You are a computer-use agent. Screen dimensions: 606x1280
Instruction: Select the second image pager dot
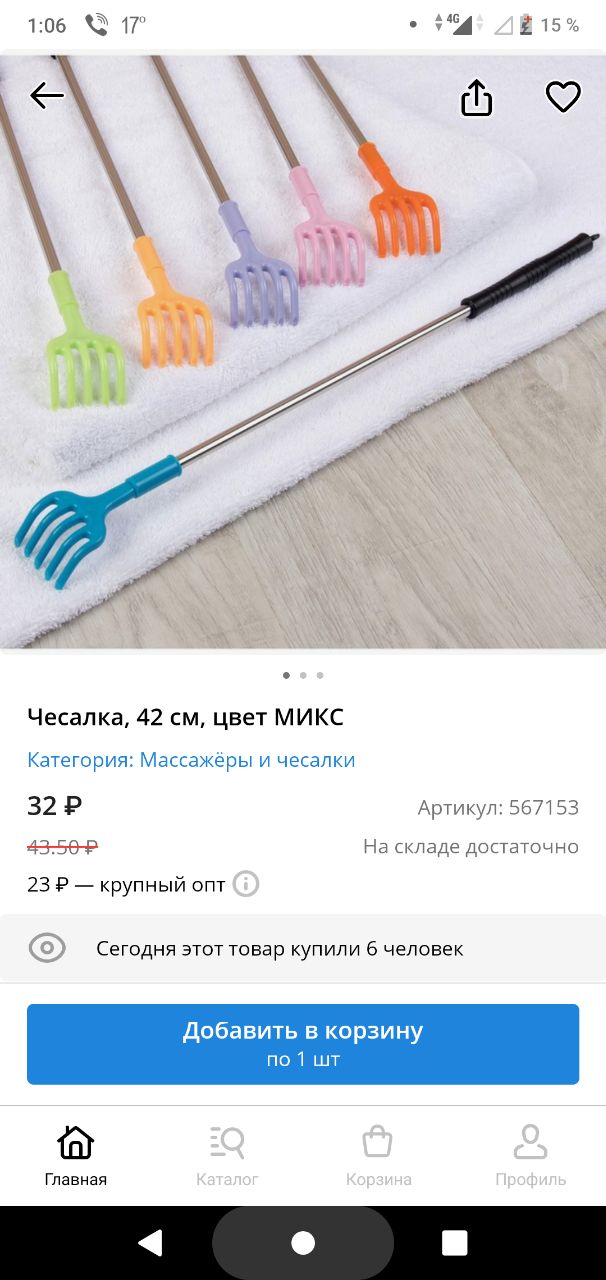[x=303, y=675]
